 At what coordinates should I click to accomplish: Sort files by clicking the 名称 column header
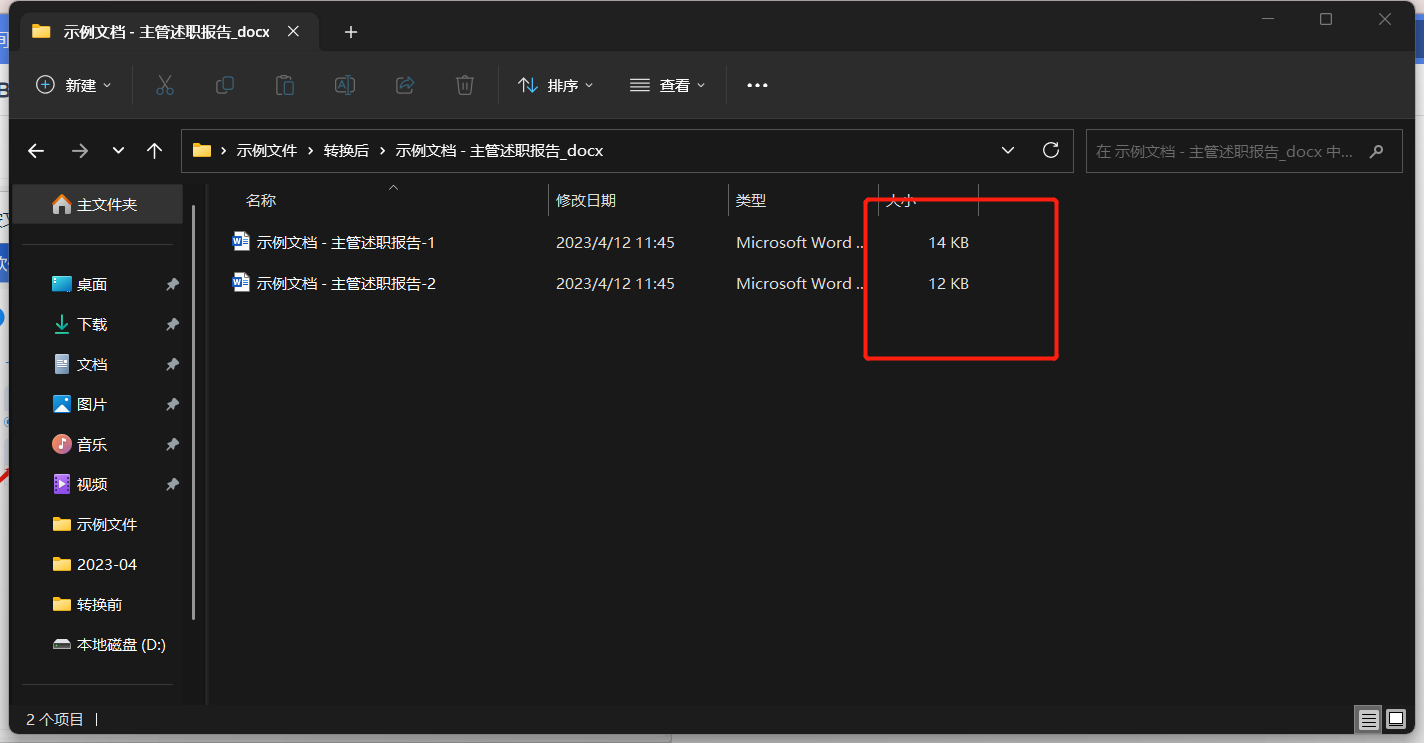(260, 199)
